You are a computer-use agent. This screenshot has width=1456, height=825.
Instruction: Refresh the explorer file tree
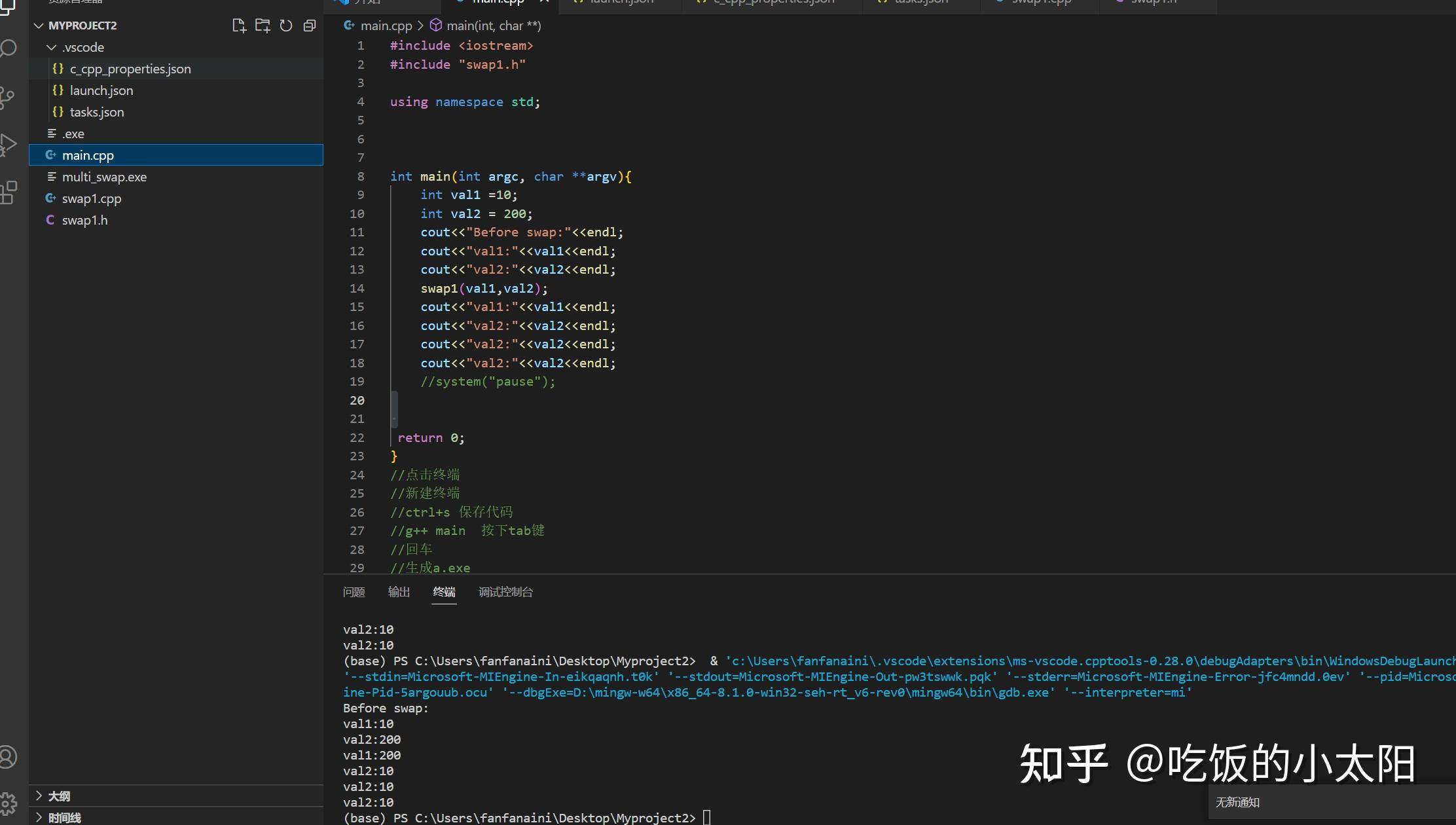[286, 26]
